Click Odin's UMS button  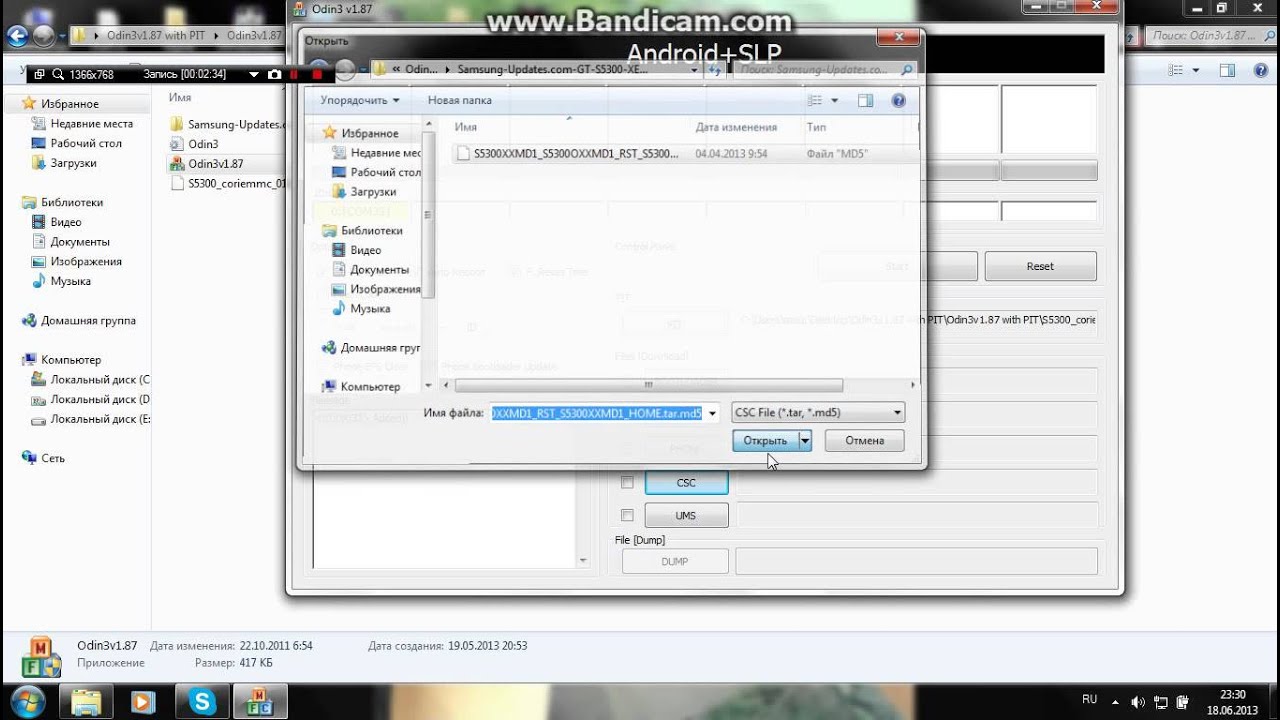click(686, 515)
